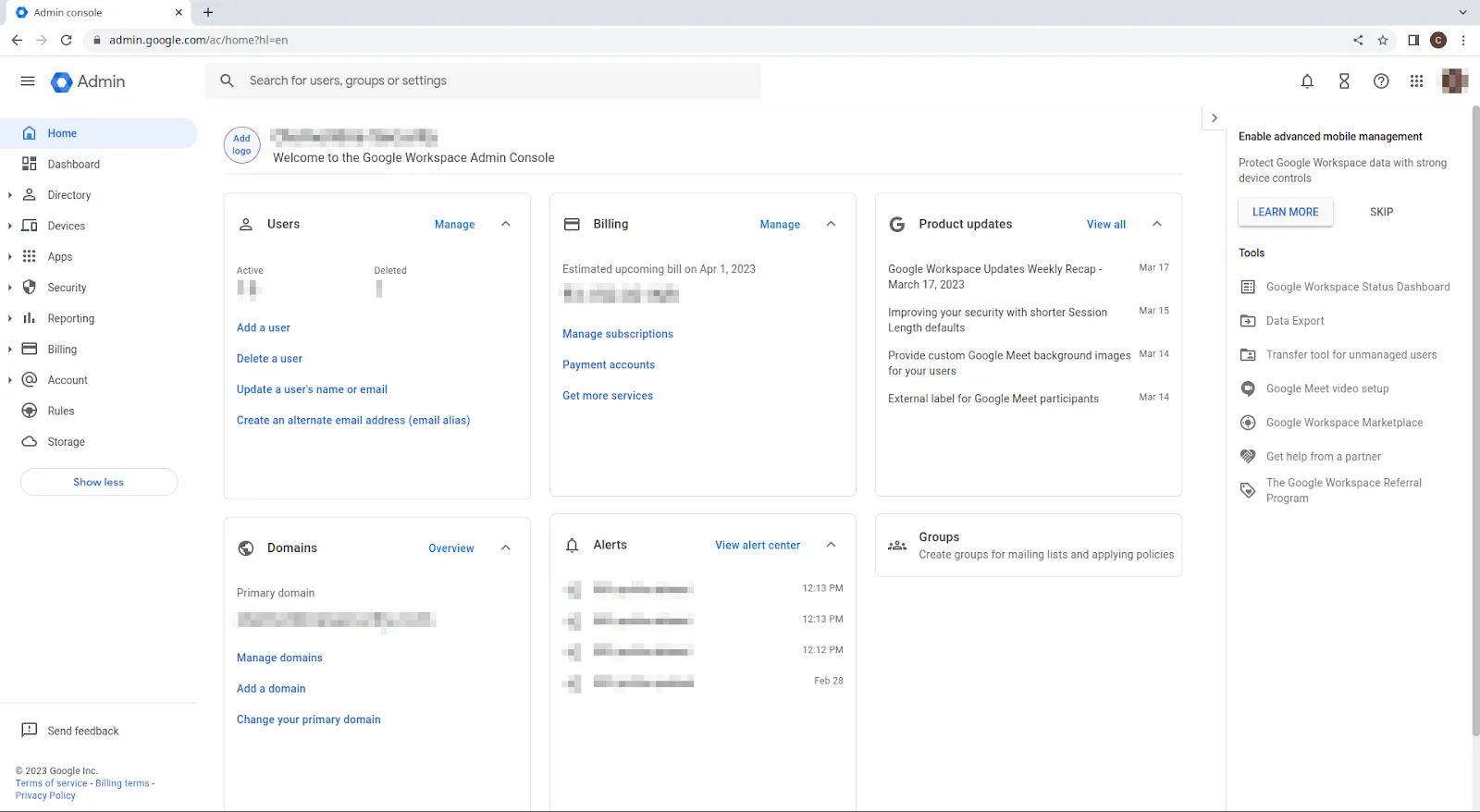Viewport: 1480px width, 812px height.
Task: Click the Workspace Marketplace icon
Action: coord(1248,423)
